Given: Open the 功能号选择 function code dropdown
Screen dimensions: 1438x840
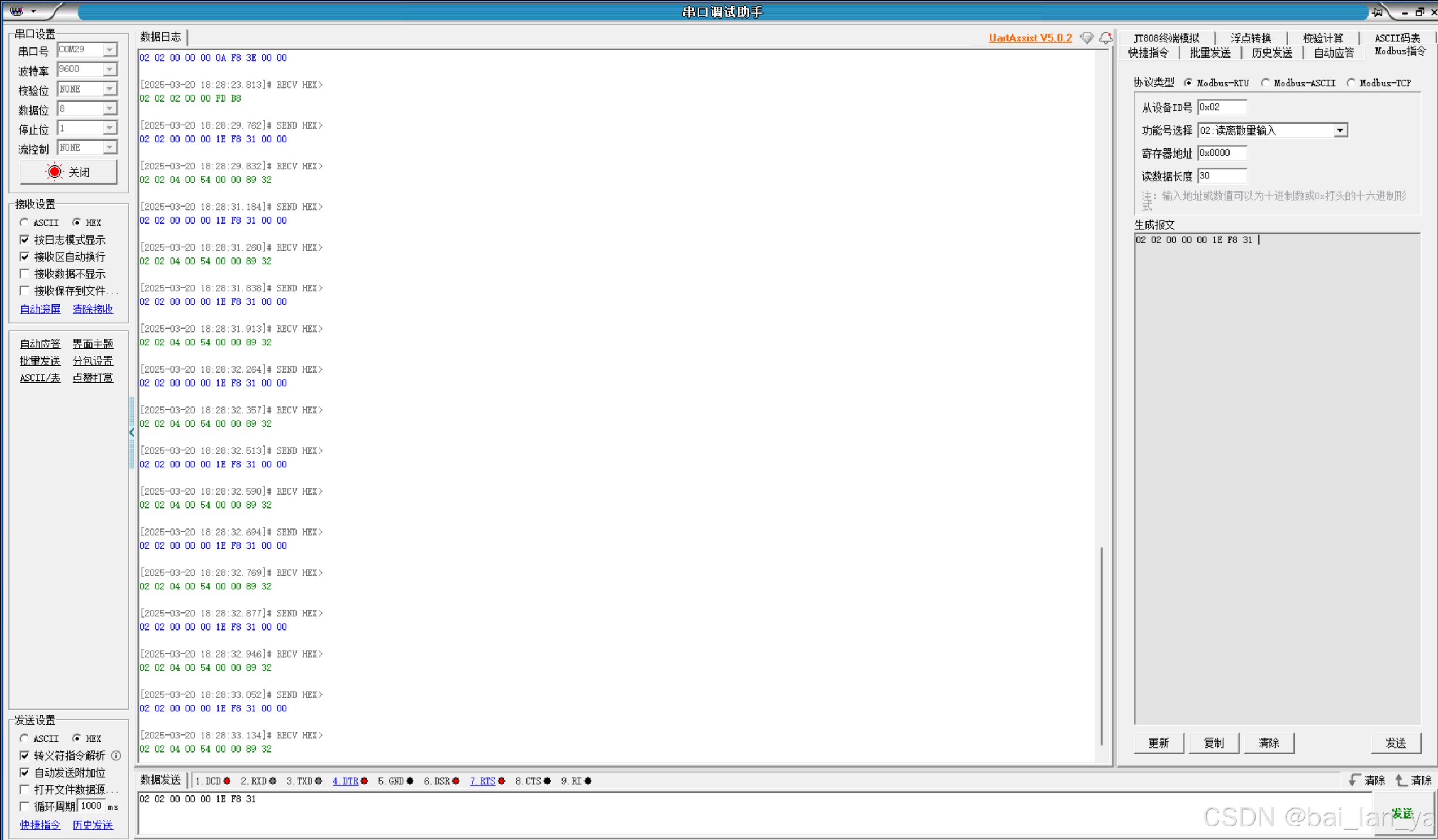Looking at the screenshot, I should [x=1340, y=130].
